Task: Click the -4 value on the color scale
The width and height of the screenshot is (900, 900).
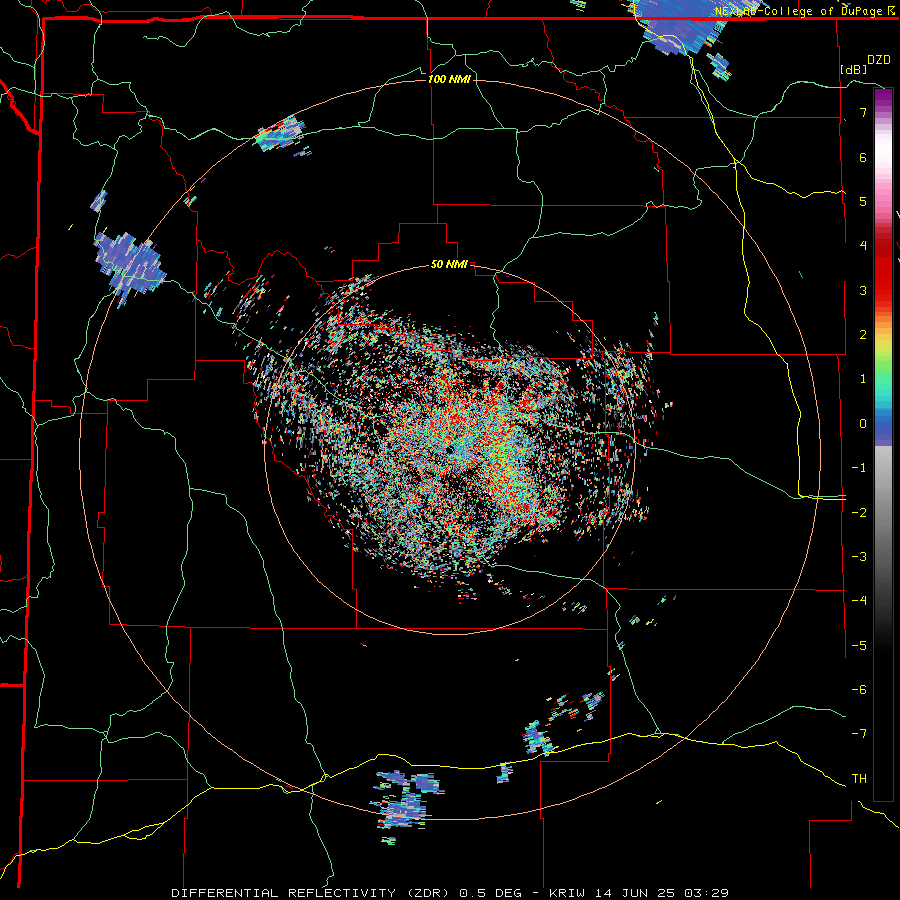Action: click(859, 600)
